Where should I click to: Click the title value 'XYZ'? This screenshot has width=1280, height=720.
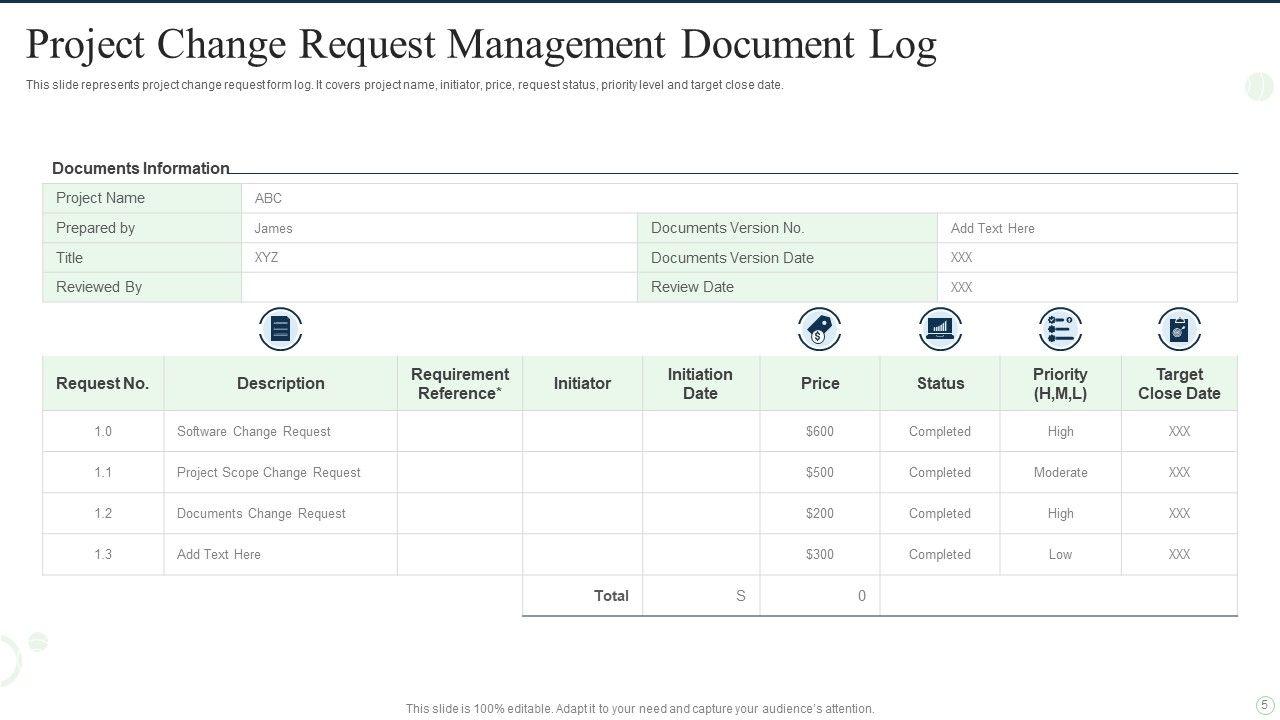[x=266, y=257]
